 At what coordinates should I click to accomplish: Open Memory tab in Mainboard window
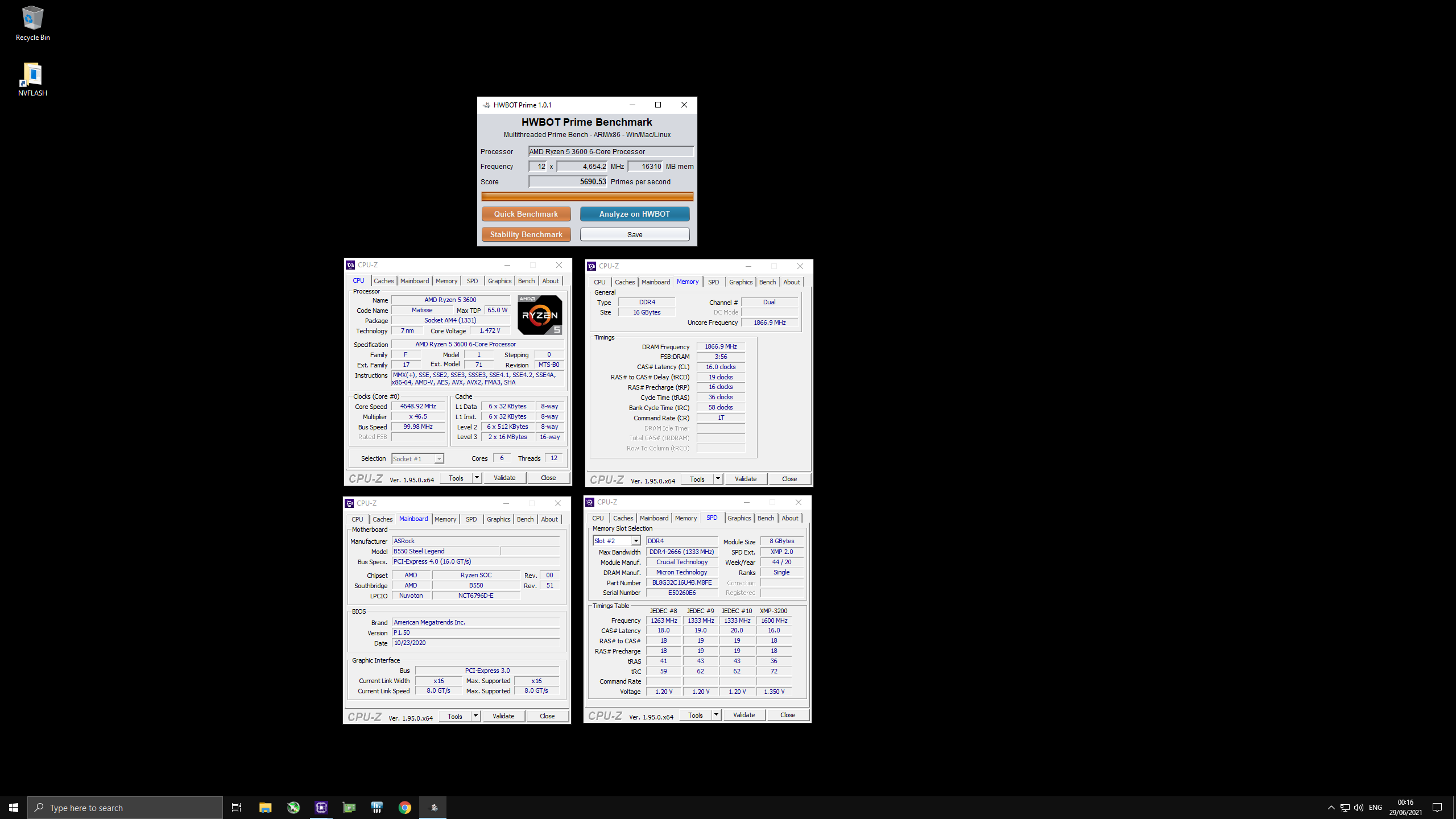pyautogui.click(x=445, y=519)
